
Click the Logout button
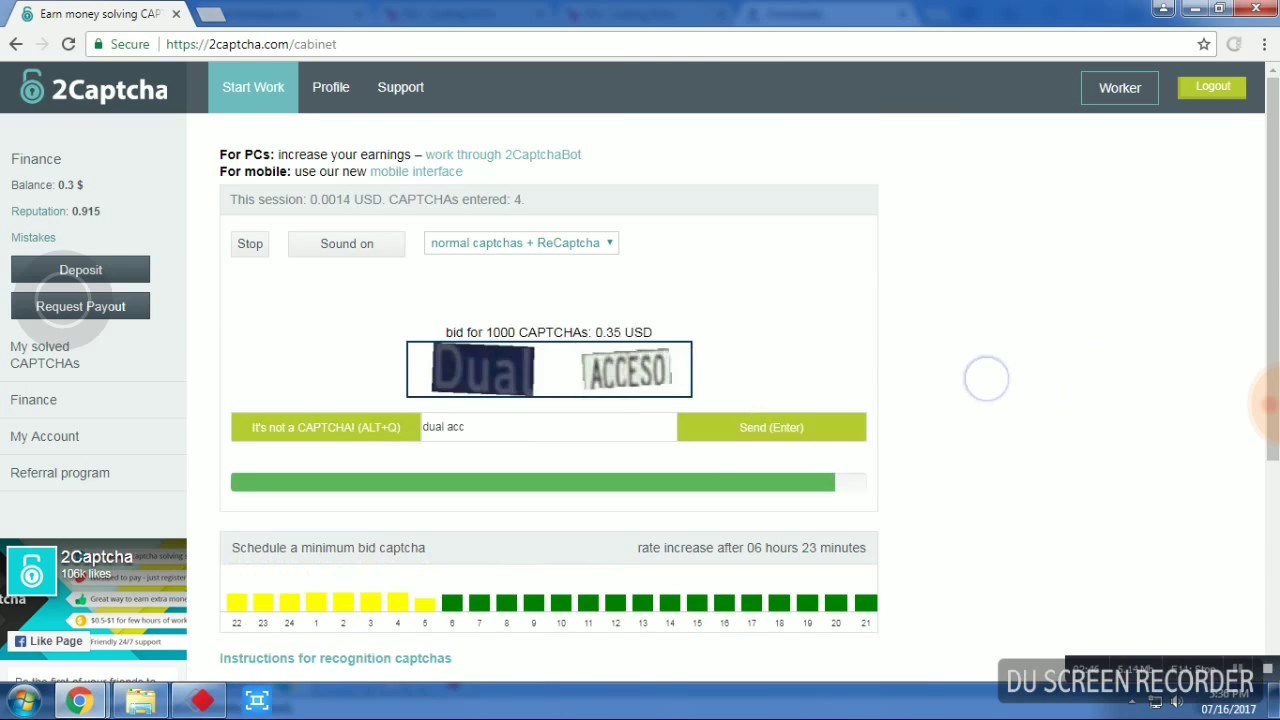click(x=1212, y=87)
